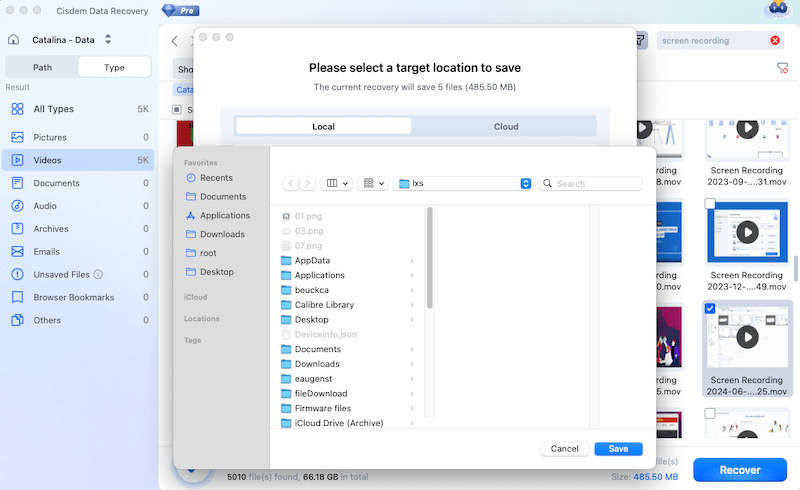Uncheck the Screen Recording 2024-06 checkbox
The width and height of the screenshot is (800, 490).
710,309
